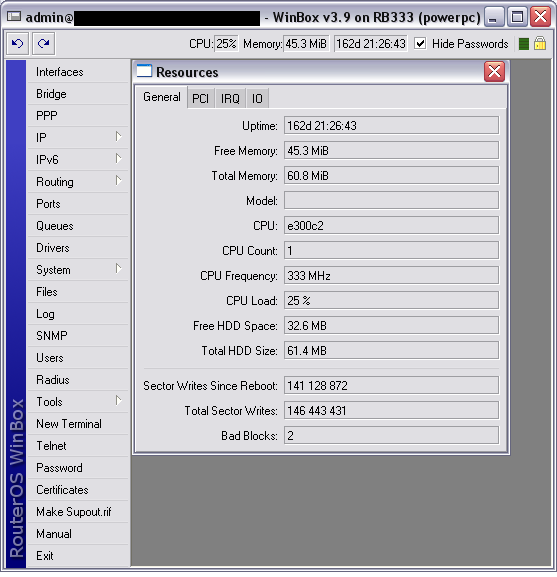Image resolution: width=557 pixels, height=577 pixels.
Task: Open the Bridge menu item
Action: pos(78,94)
